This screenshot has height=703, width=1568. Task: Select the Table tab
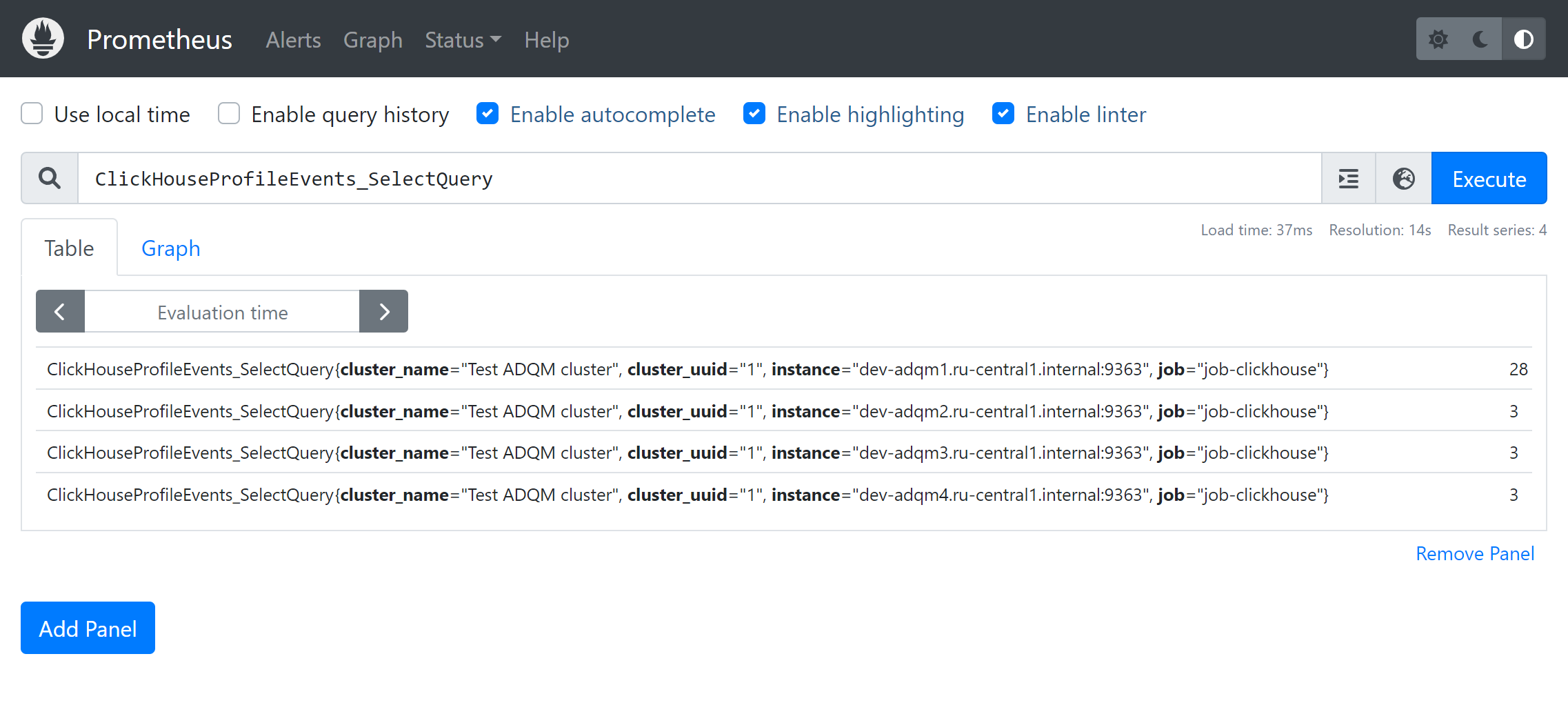(70, 248)
